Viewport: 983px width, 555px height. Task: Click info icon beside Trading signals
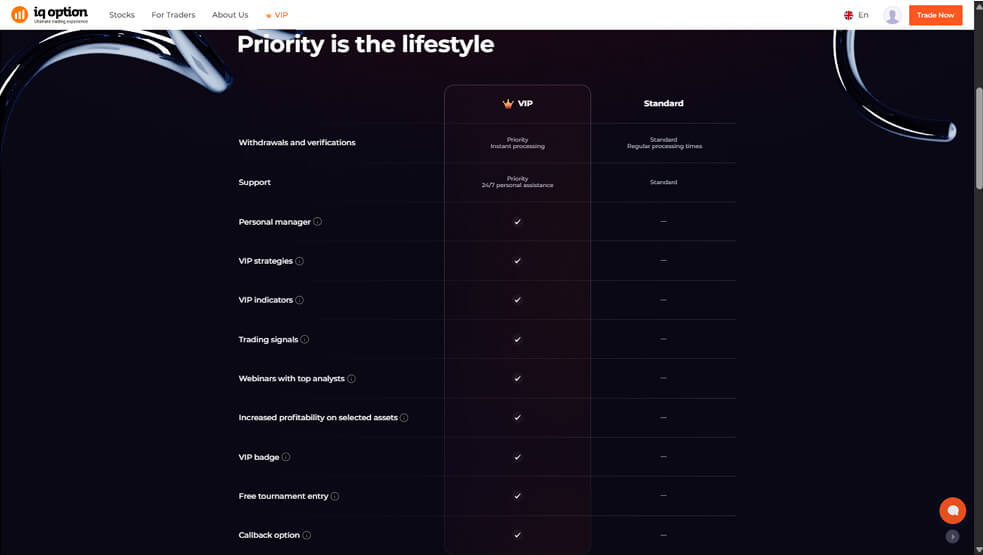pos(305,339)
